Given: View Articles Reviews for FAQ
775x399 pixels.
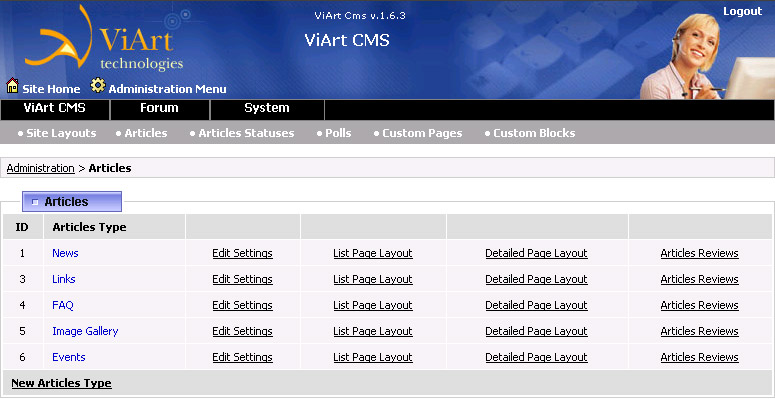Looking at the screenshot, I should tap(699, 305).
